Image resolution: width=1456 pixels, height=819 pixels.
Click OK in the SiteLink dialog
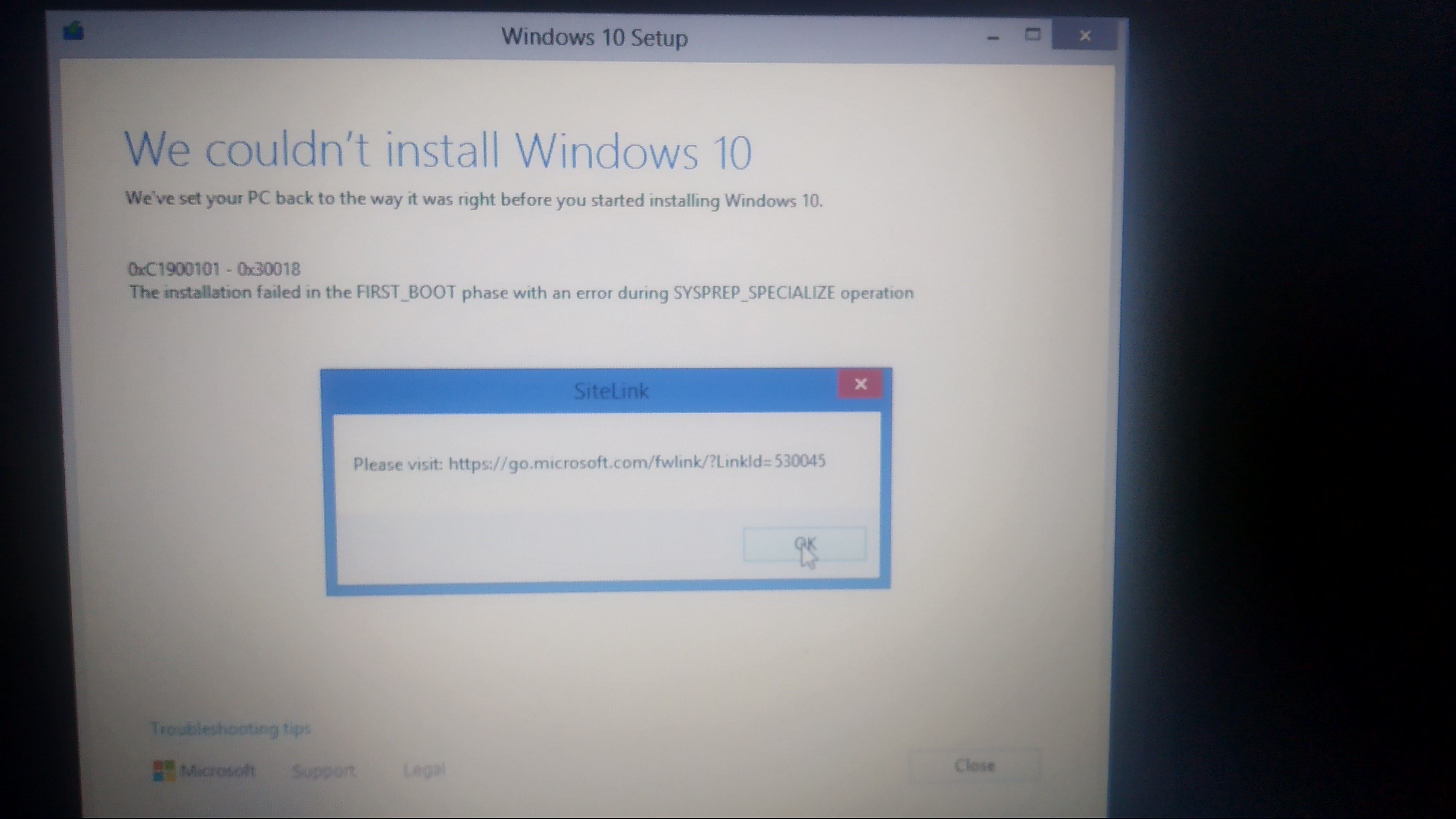click(x=804, y=544)
